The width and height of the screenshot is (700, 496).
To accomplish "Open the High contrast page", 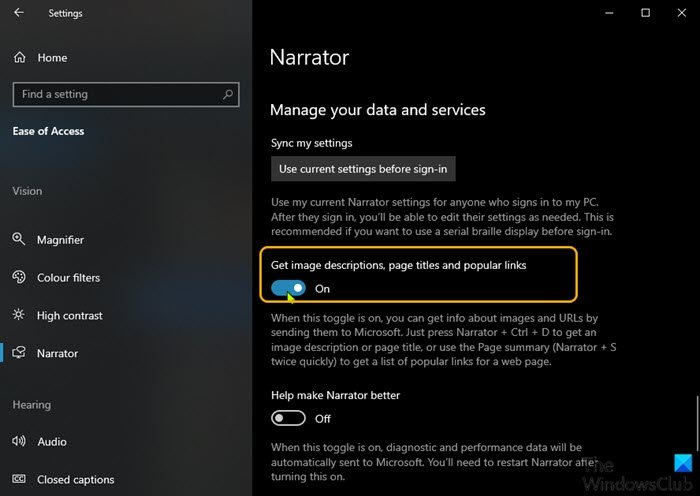I will (x=69, y=316).
